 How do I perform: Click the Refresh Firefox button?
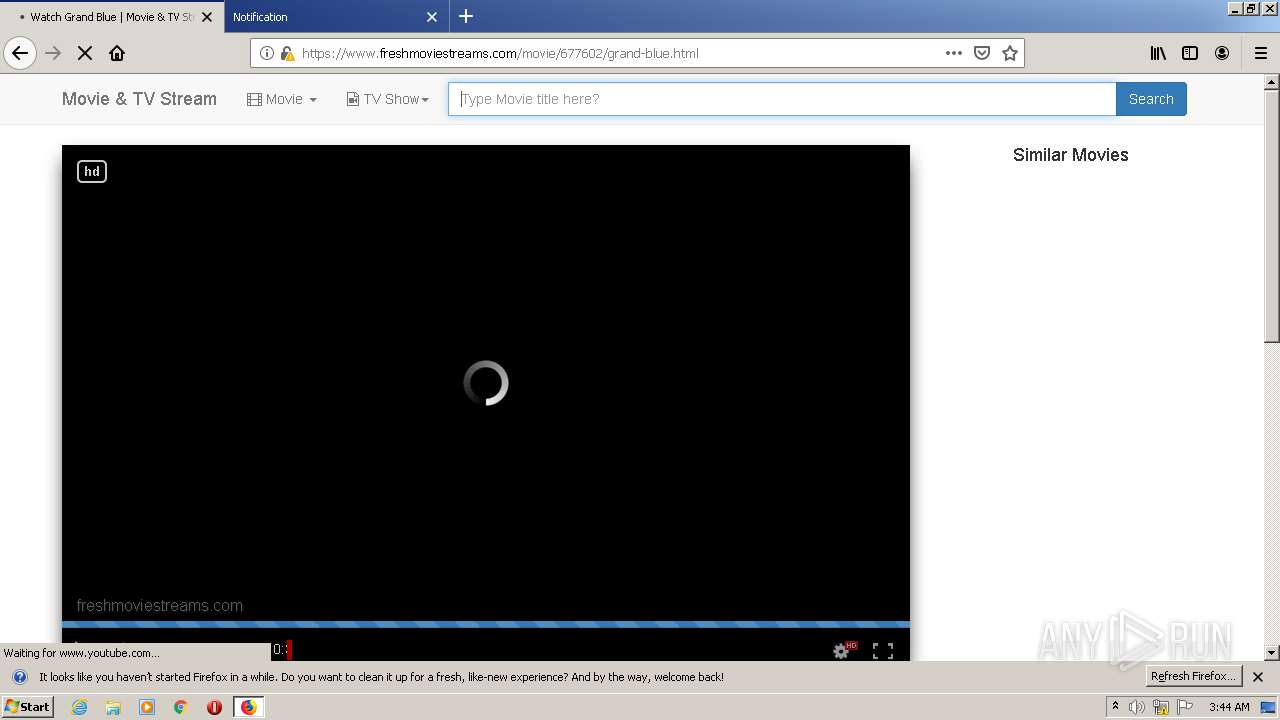click(x=1194, y=676)
